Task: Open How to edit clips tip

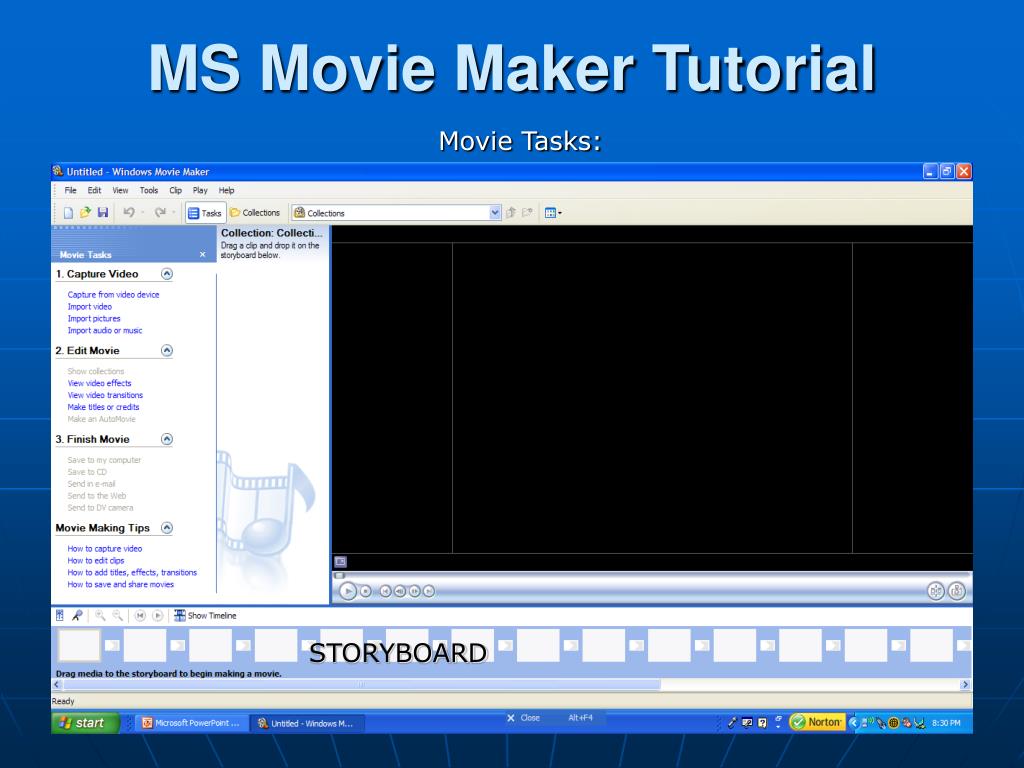Action: click(95, 560)
